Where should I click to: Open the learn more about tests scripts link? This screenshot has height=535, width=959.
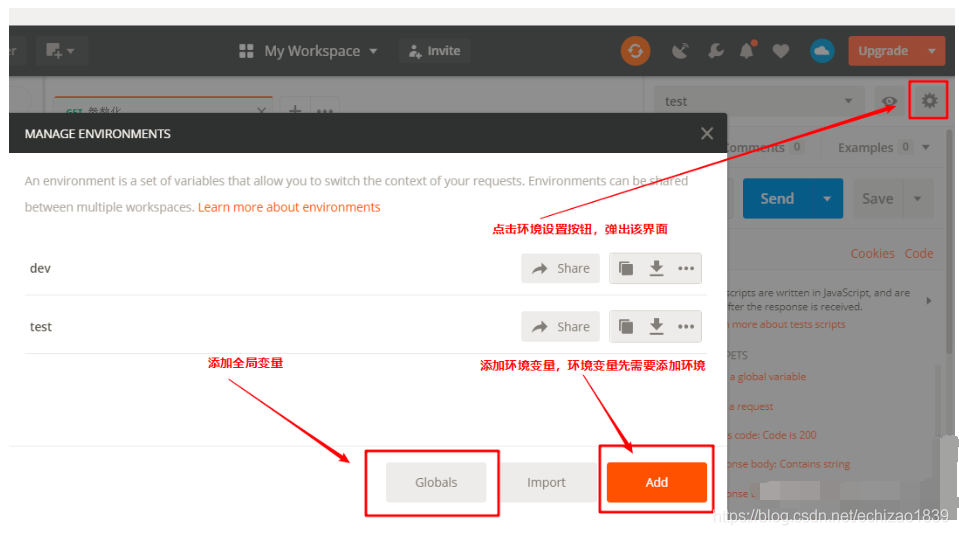click(x=788, y=325)
